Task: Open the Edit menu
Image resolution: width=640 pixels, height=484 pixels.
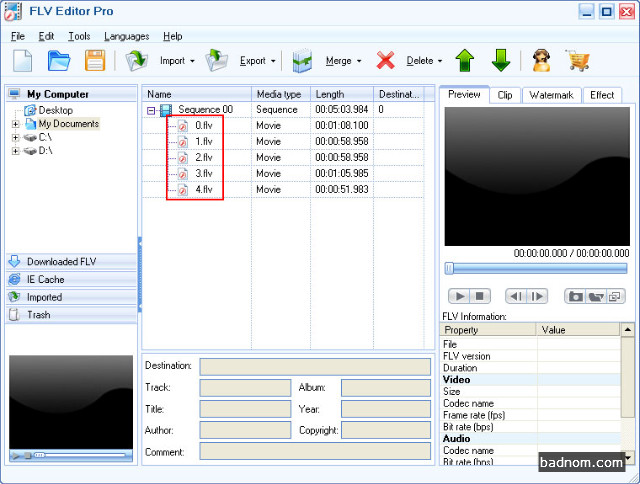Action: click(x=46, y=36)
